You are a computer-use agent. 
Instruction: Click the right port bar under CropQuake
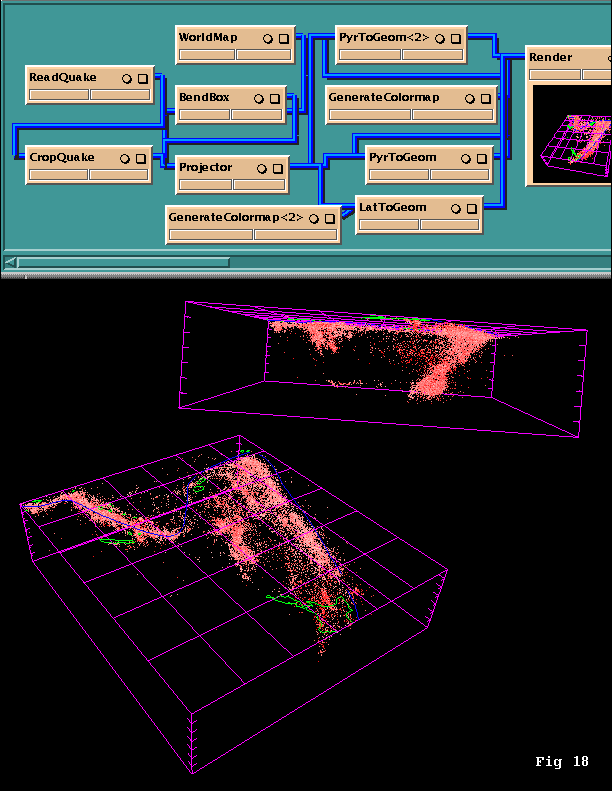pos(118,175)
